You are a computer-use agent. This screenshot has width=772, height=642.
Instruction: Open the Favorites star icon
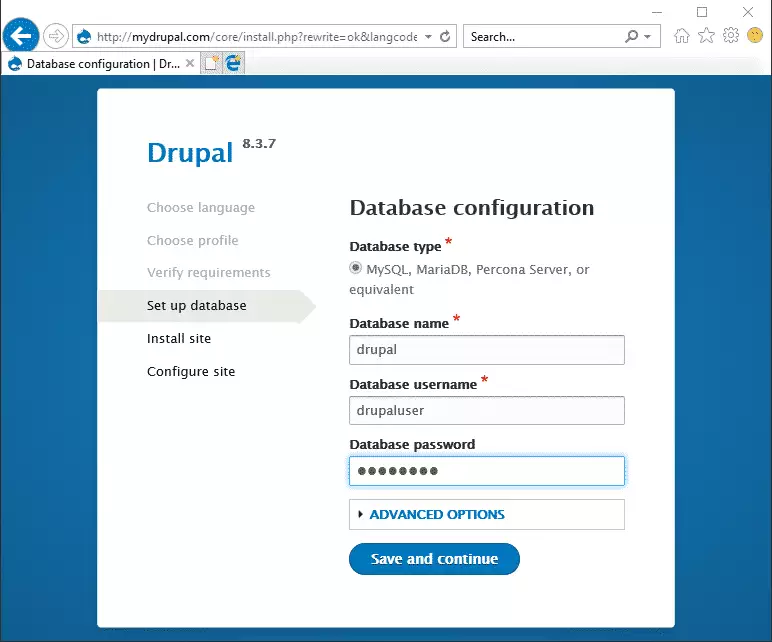click(x=706, y=35)
